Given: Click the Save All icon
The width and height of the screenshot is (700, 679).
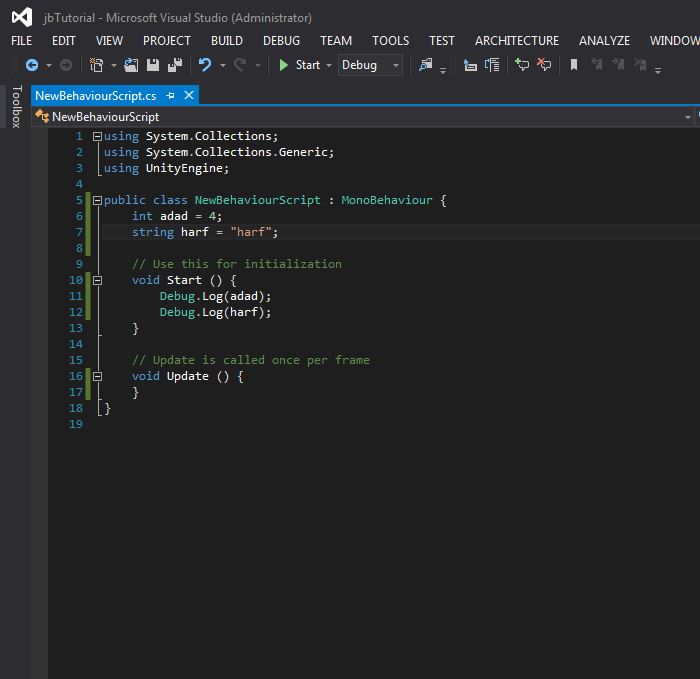Looking at the screenshot, I should [175, 65].
